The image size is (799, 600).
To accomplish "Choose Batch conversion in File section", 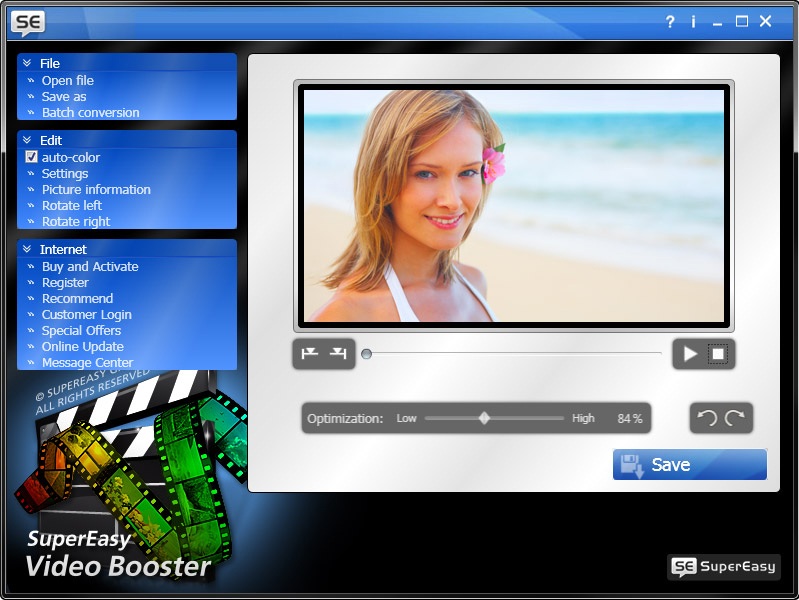I will point(90,112).
